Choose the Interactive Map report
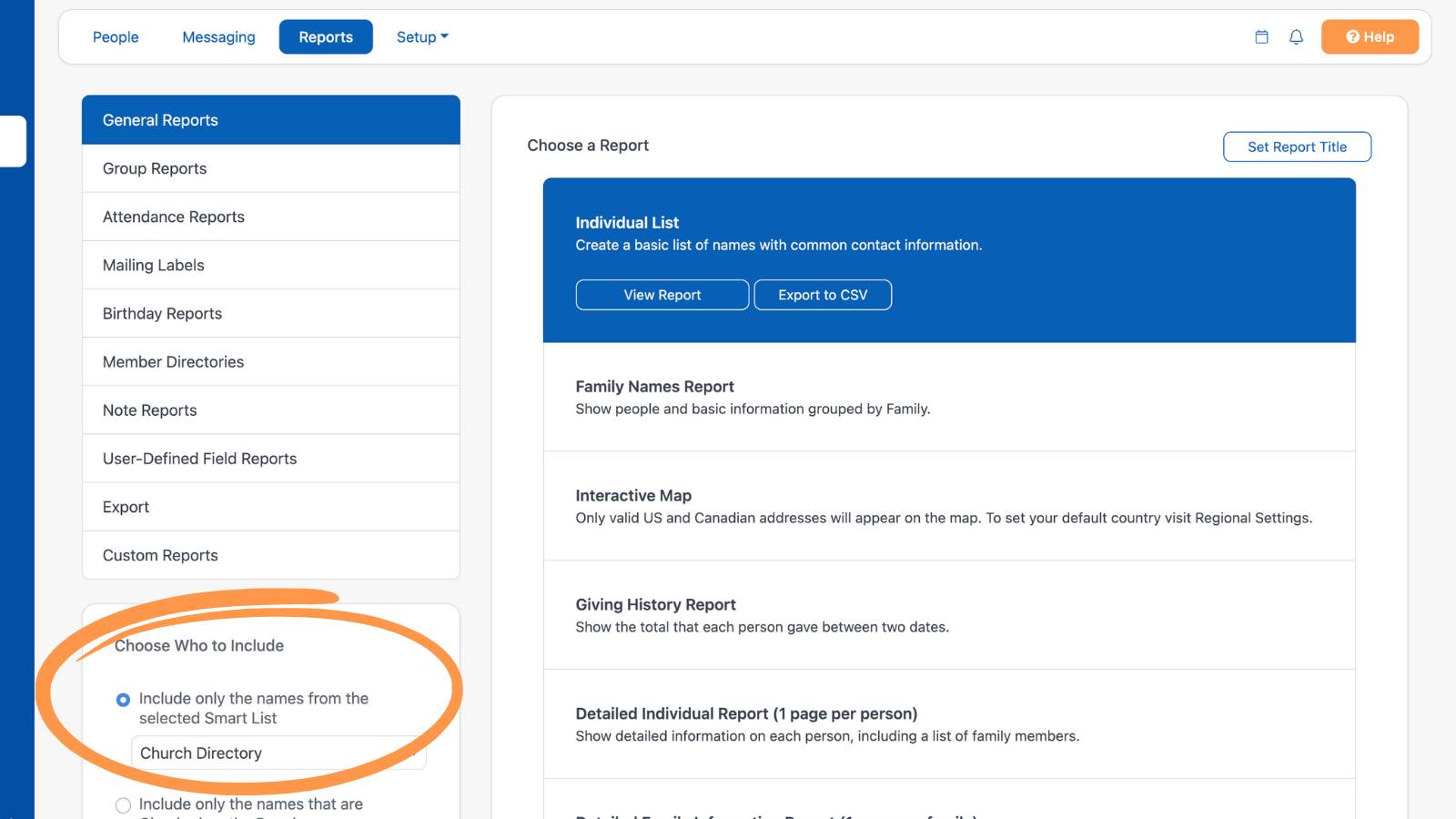The image size is (1456, 819). coord(949,506)
